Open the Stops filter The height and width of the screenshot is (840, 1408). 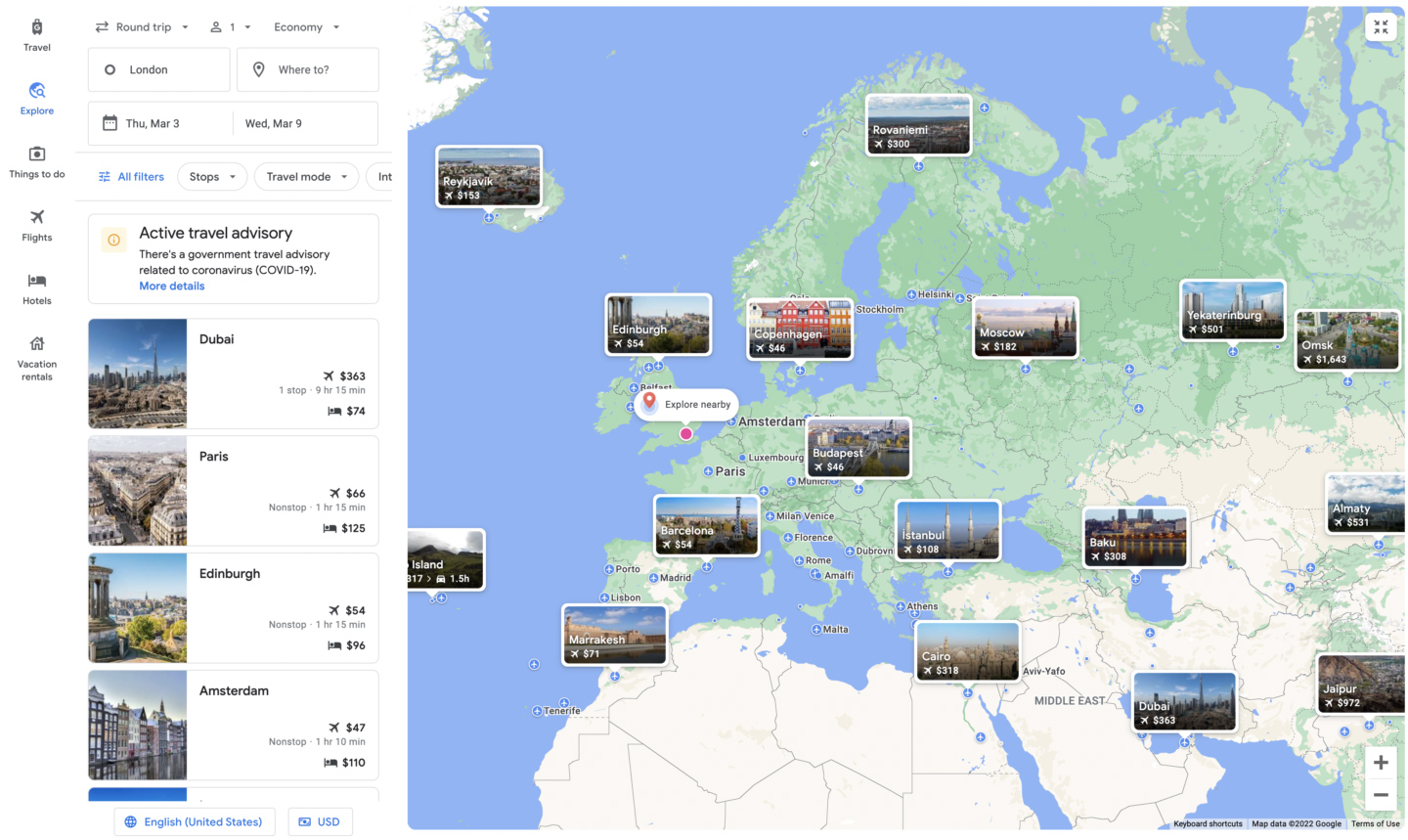(212, 177)
